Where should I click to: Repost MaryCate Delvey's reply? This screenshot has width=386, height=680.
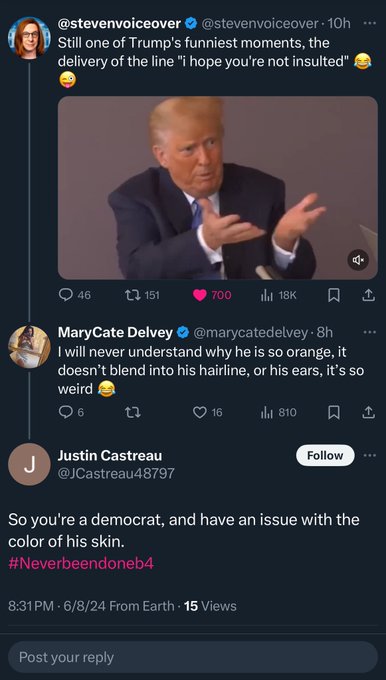(132, 412)
